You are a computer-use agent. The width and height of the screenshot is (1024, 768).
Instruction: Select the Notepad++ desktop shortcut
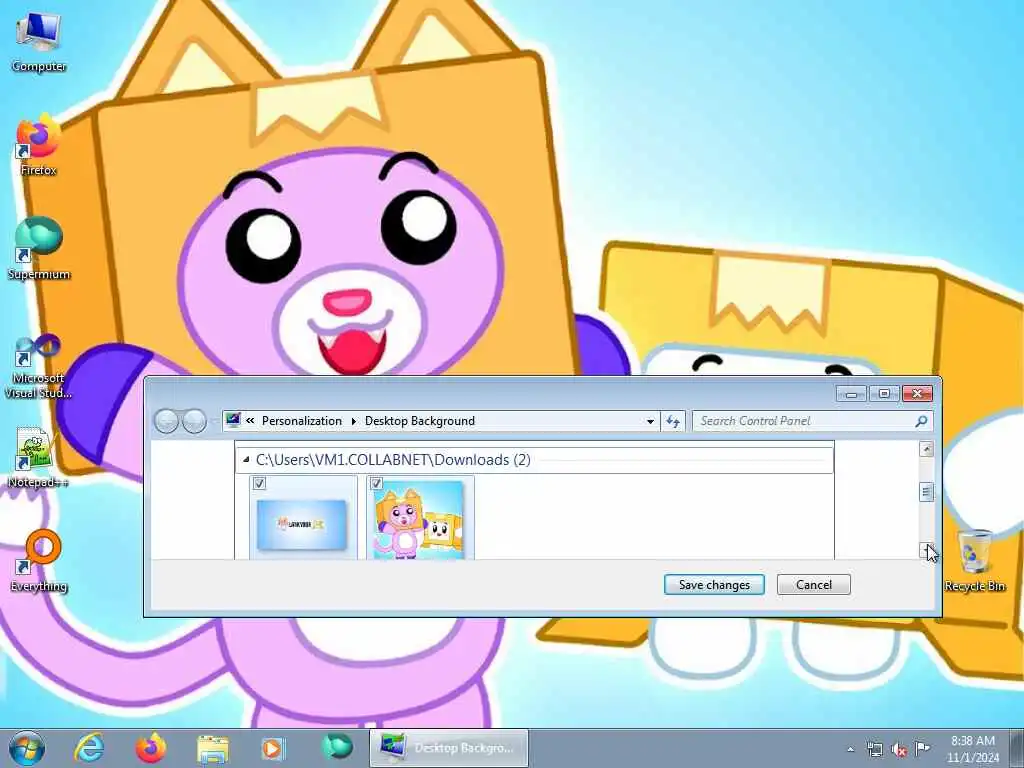(x=39, y=457)
